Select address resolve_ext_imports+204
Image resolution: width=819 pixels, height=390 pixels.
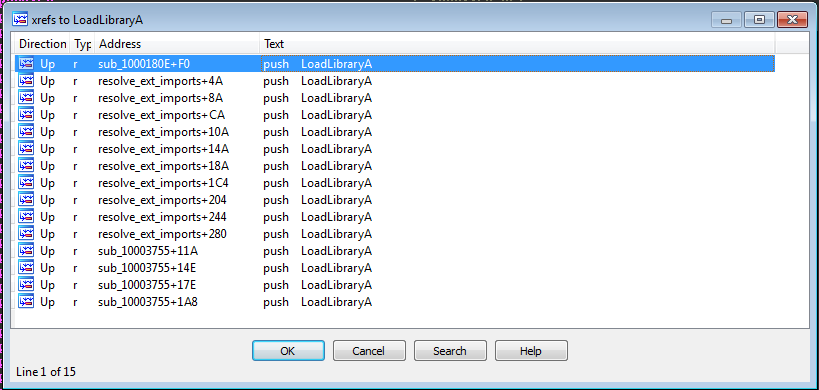(162, 200)
